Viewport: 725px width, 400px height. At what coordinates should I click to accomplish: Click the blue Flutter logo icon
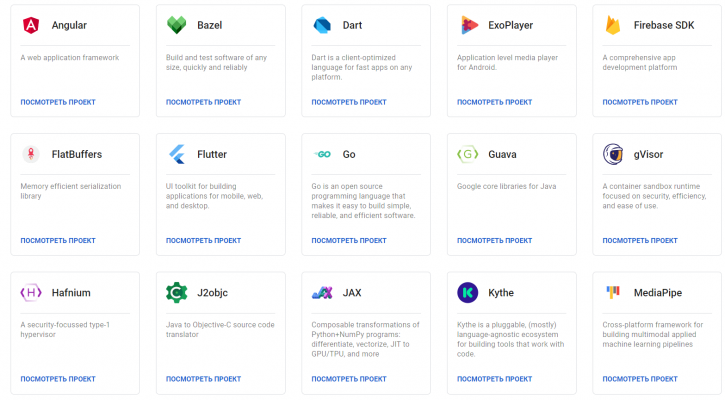point(177,154)
